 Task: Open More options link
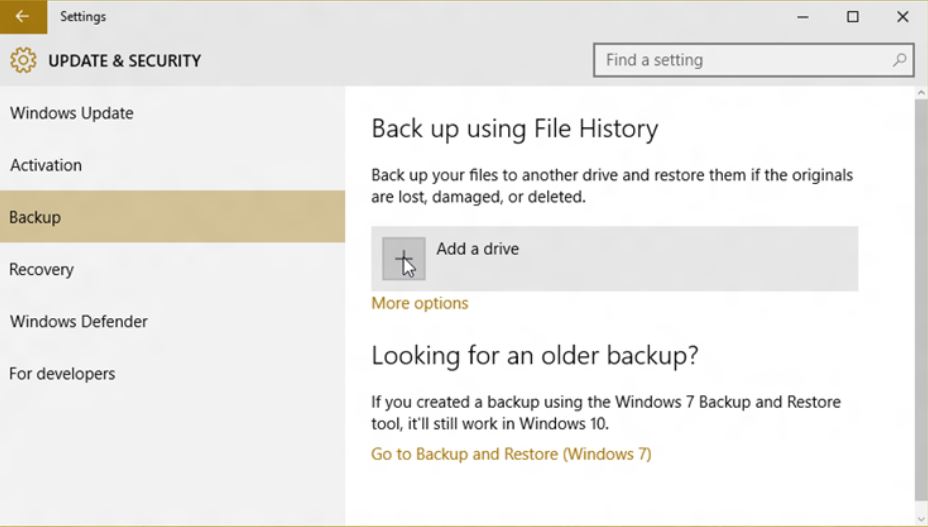point(420,303)
